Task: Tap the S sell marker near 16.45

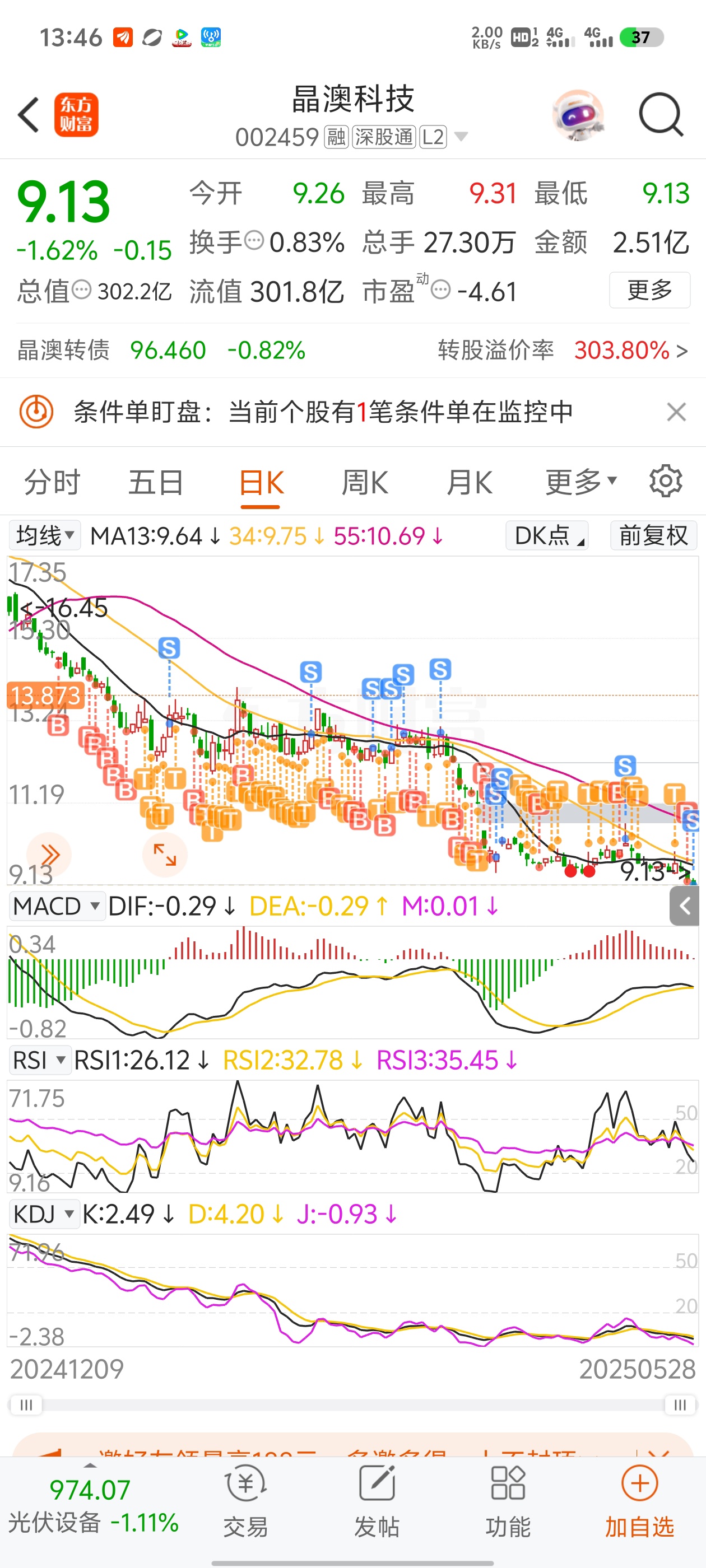Action: tap(169, 648)
